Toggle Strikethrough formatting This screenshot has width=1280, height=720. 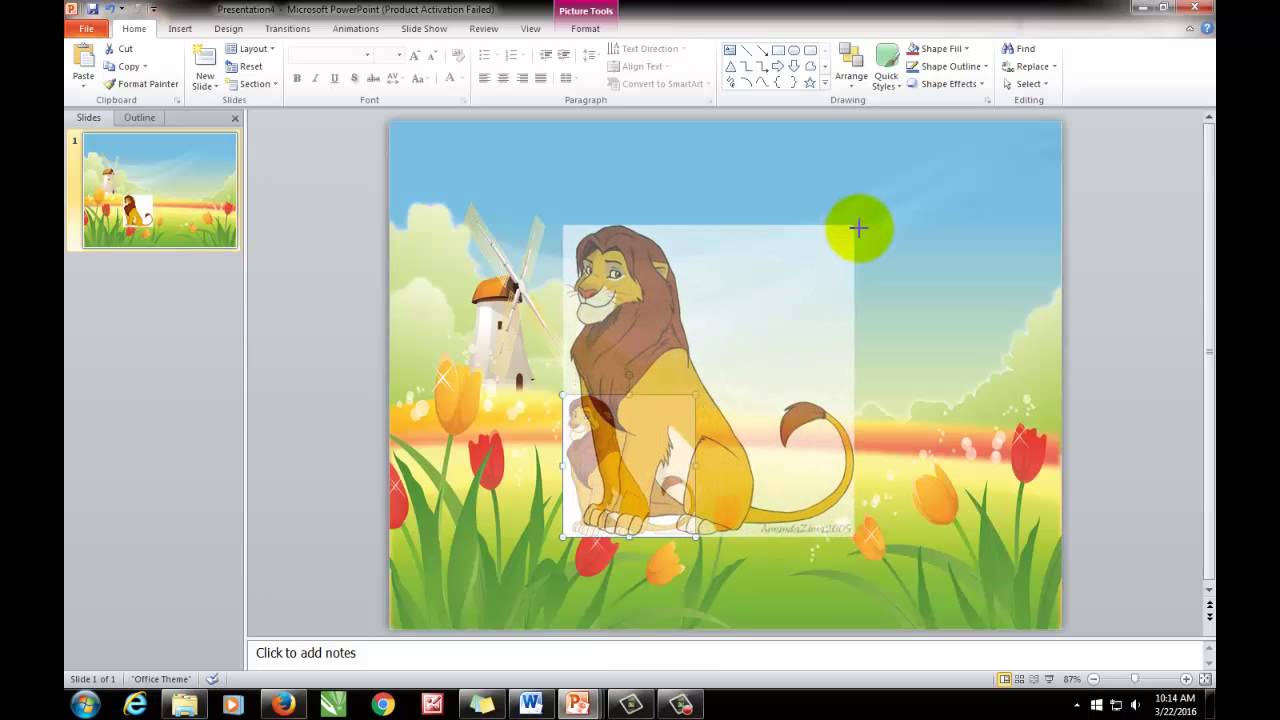(x=373, y=78)
